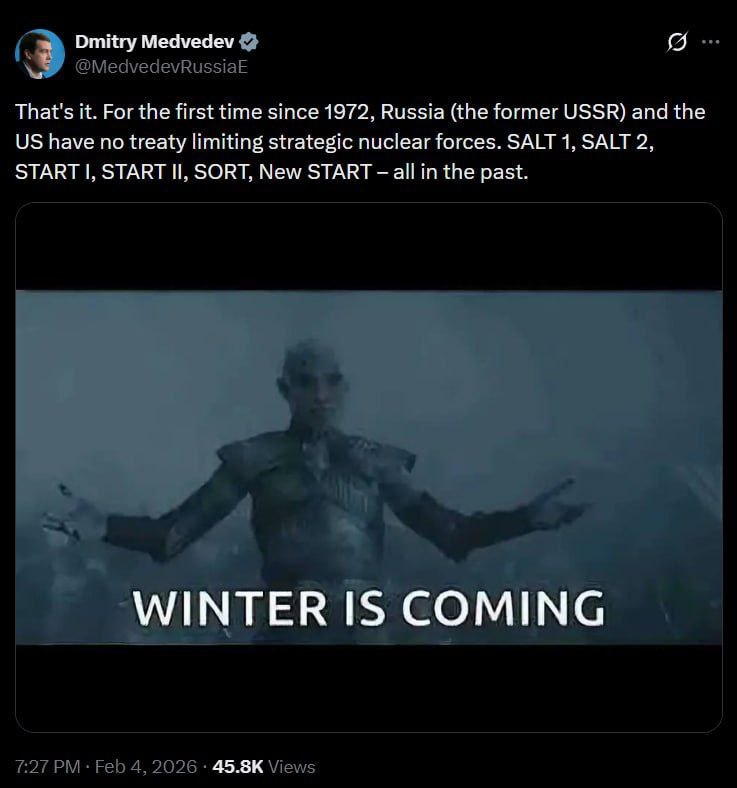Click the 7:27 PM timestamp
This screenshot has height=788, width=737.
click(x=48, y=766)
